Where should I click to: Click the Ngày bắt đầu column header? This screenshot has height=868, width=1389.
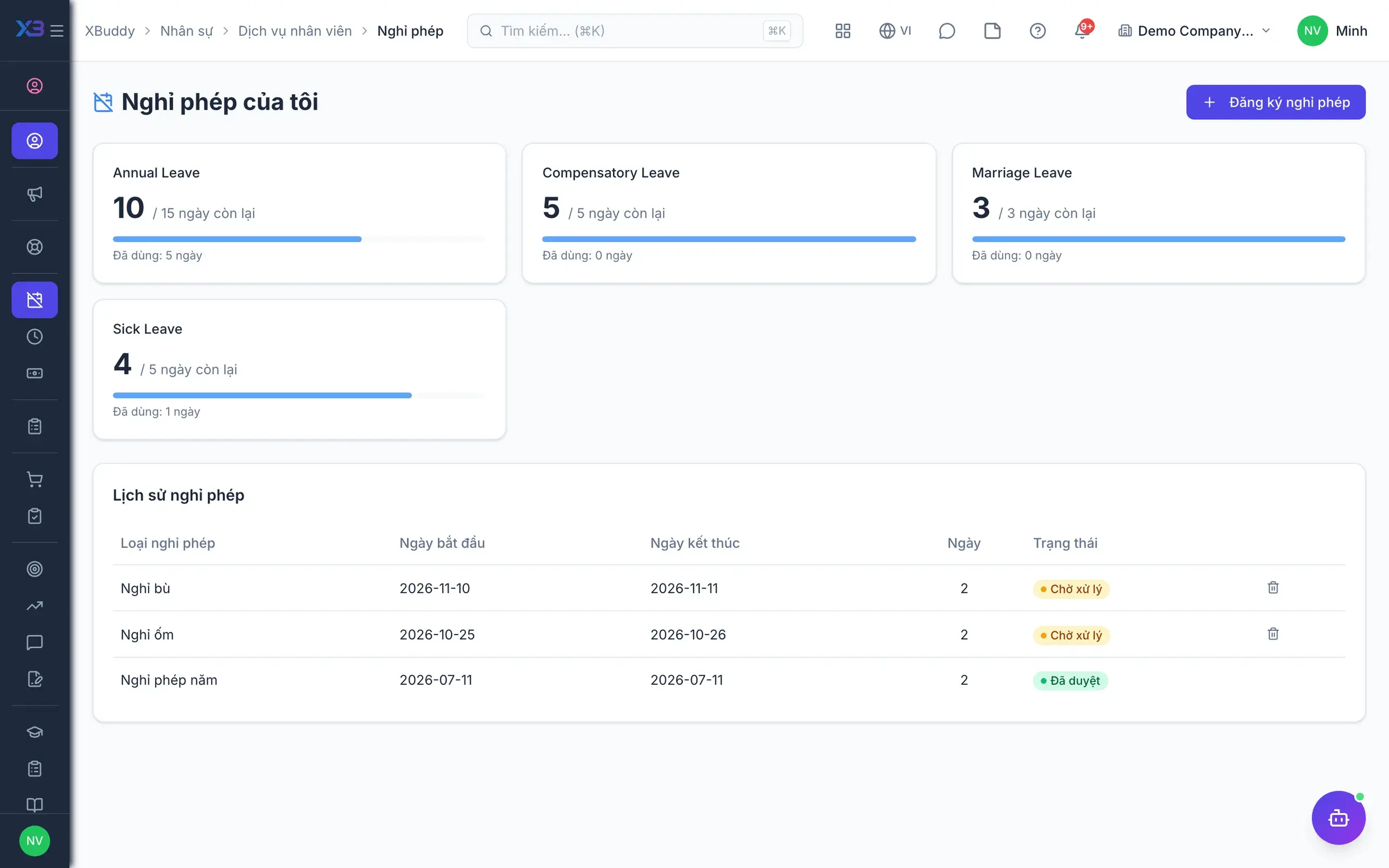click(442, 543)
